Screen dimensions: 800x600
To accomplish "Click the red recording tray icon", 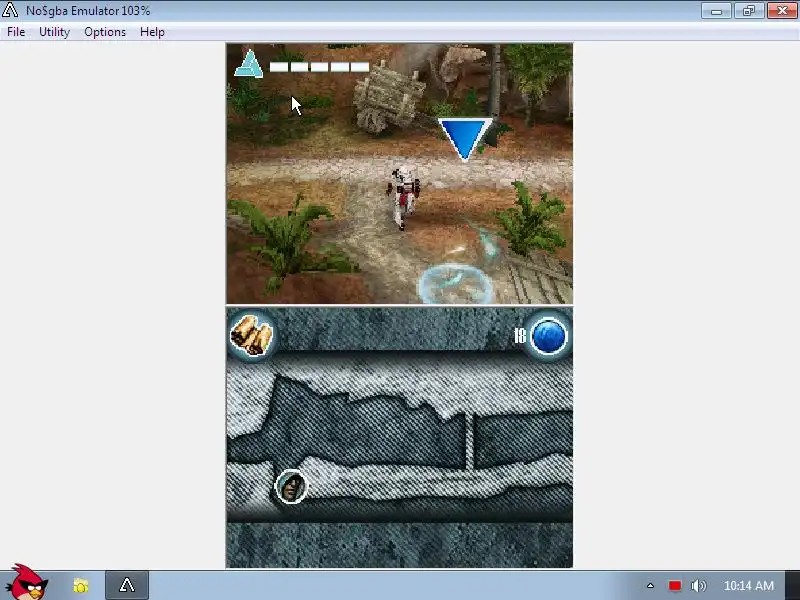I will (674, 585).
